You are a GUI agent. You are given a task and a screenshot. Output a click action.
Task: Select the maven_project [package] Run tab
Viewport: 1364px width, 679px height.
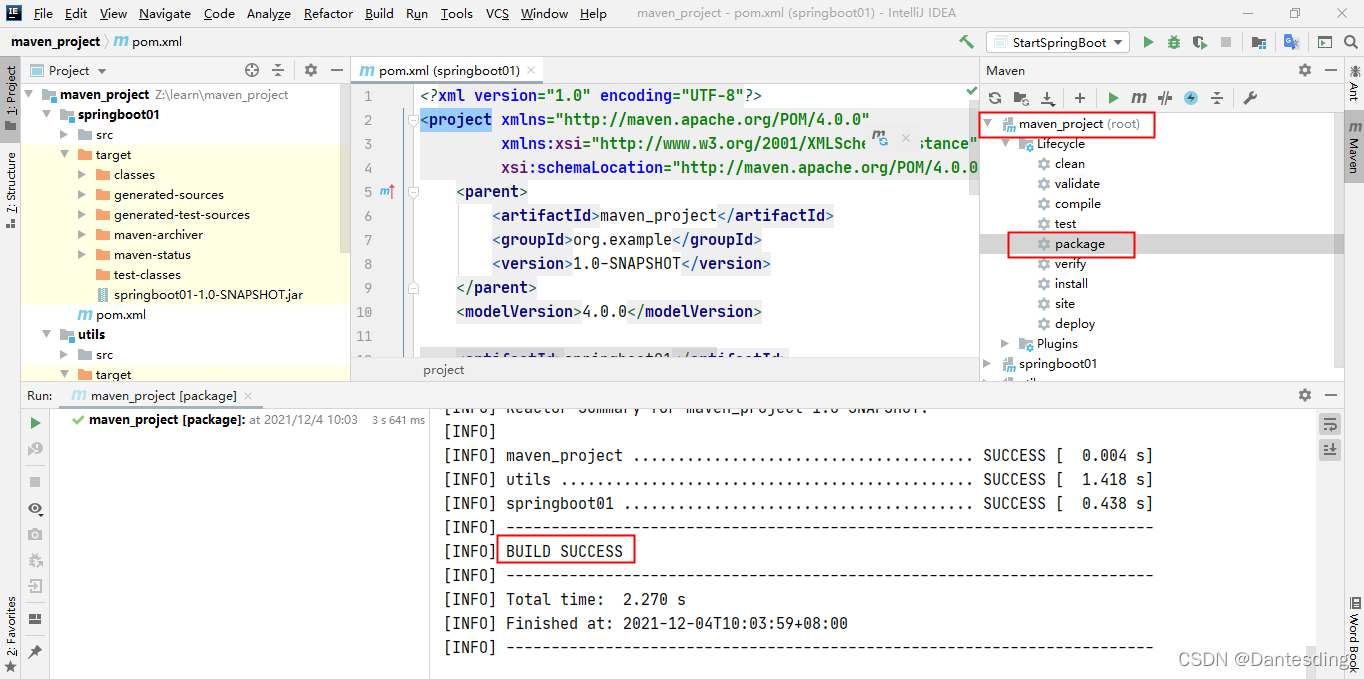(163, 396)
